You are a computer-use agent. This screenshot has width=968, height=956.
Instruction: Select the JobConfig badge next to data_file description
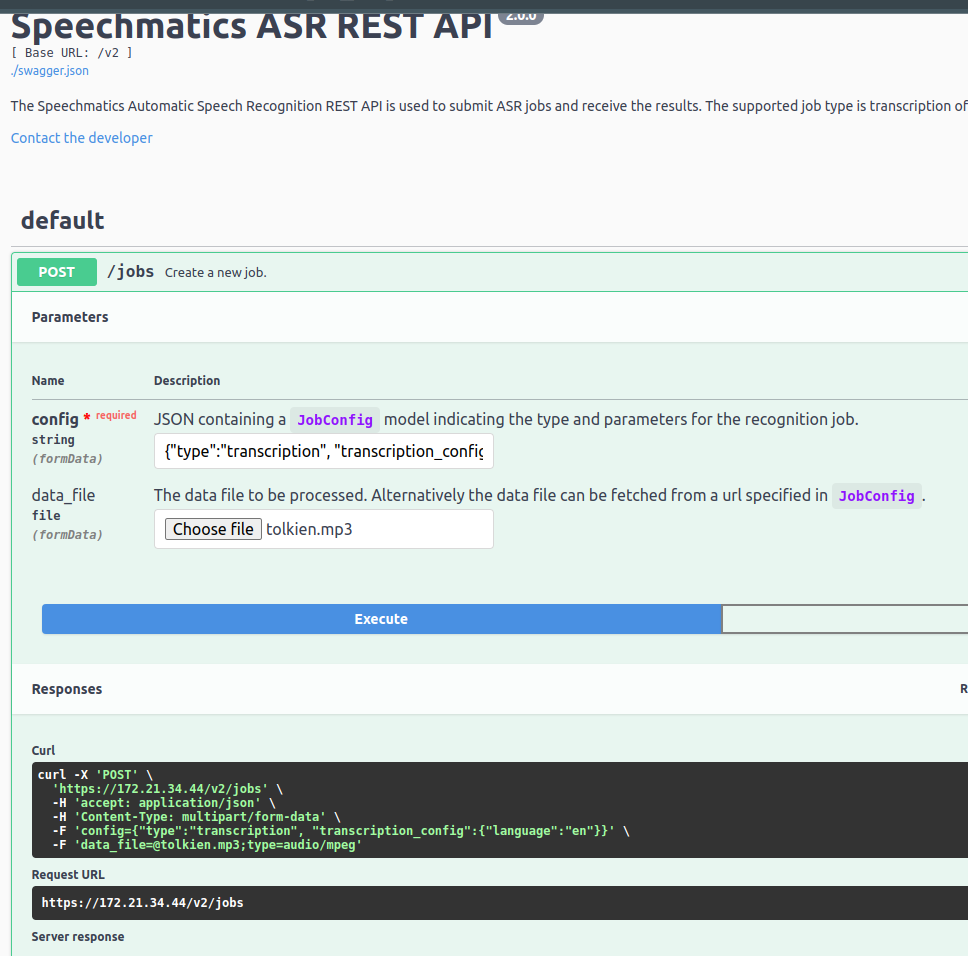click(x=876, y=495)
